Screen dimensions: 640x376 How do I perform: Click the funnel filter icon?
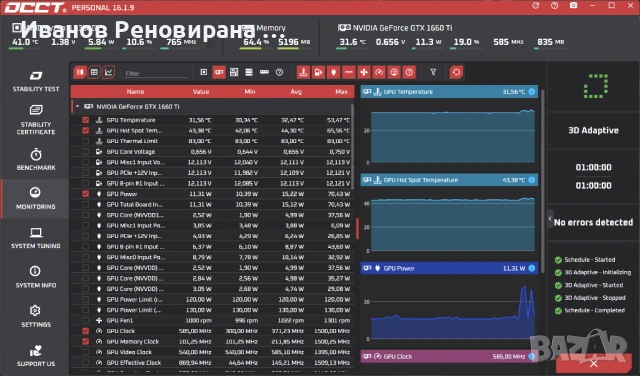click(433, 72)
